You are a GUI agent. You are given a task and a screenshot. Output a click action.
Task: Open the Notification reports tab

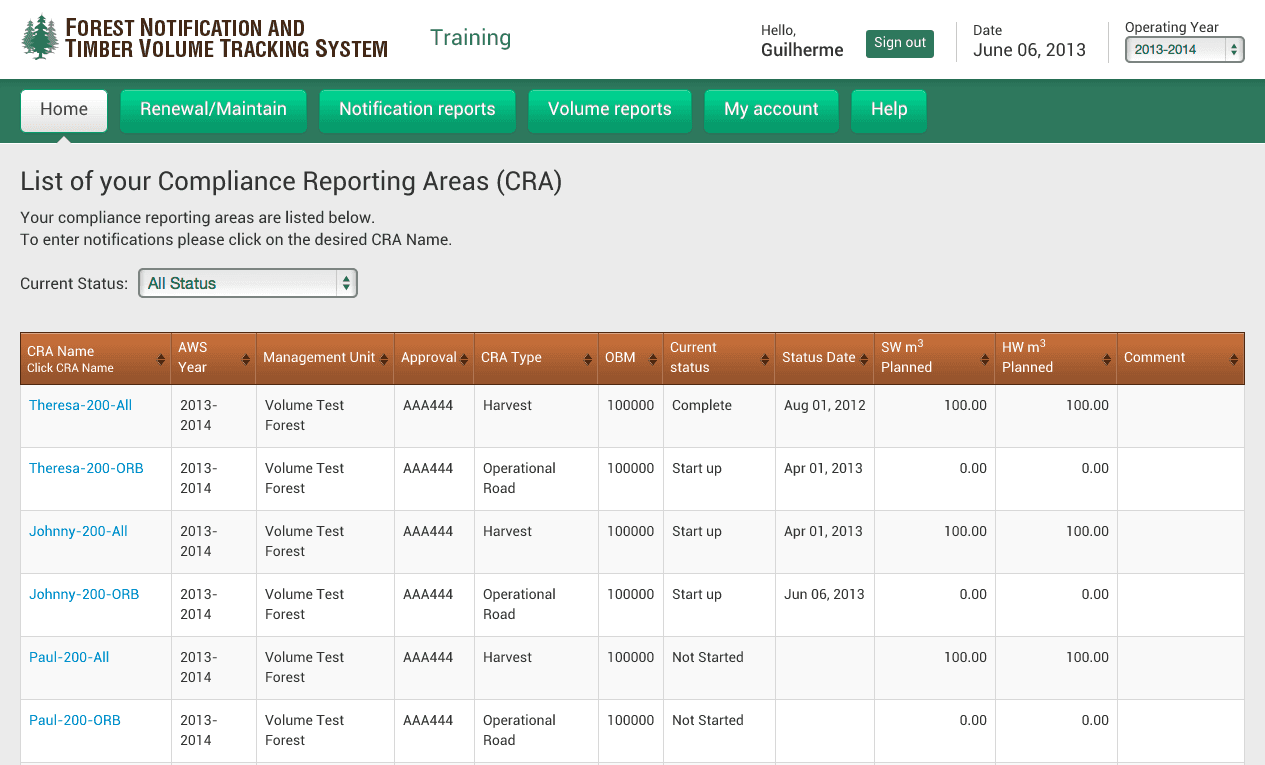(417, 110)
